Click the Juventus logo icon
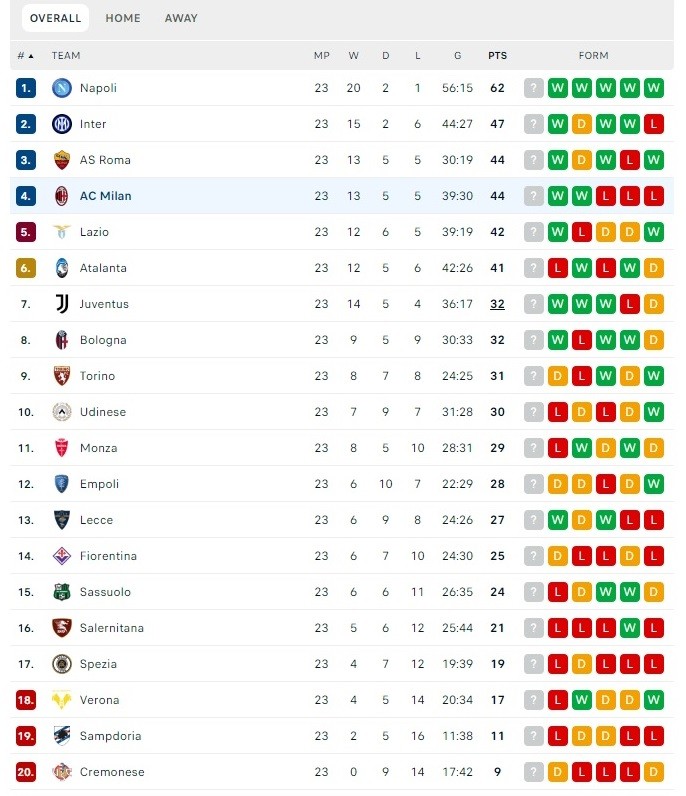Viewport: 686px width, 796px height. (x=62, y=304)
